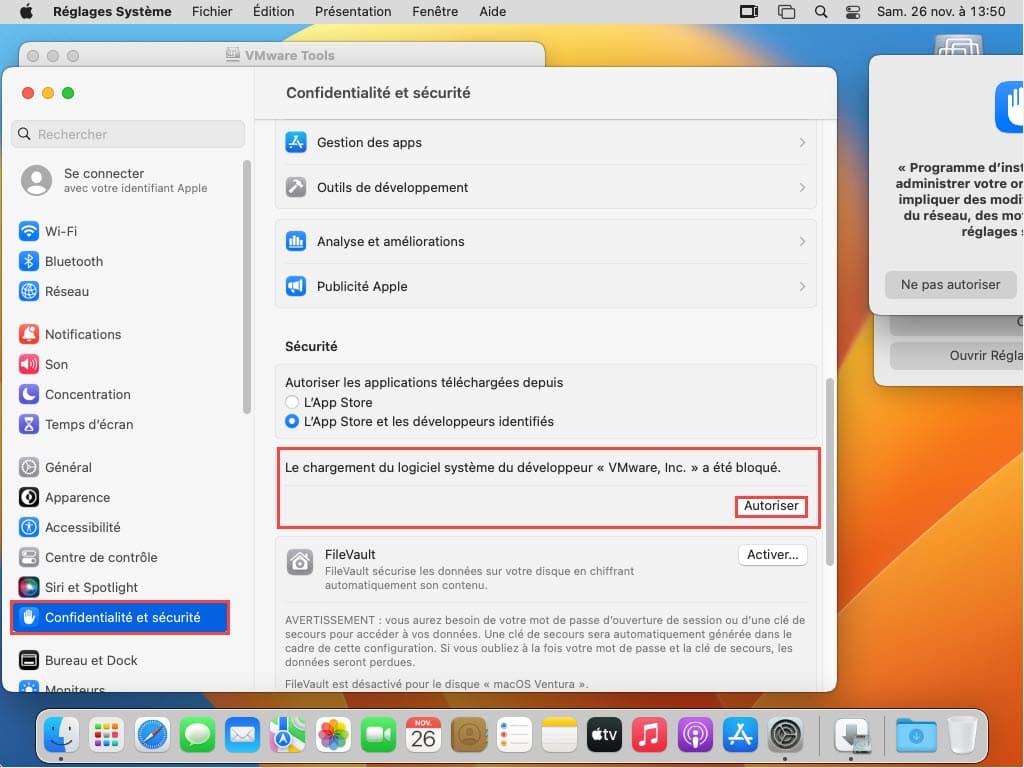1024x768 pixels.
Task: Click the Outils de développement hammer icon
Action: pos(296,187)
